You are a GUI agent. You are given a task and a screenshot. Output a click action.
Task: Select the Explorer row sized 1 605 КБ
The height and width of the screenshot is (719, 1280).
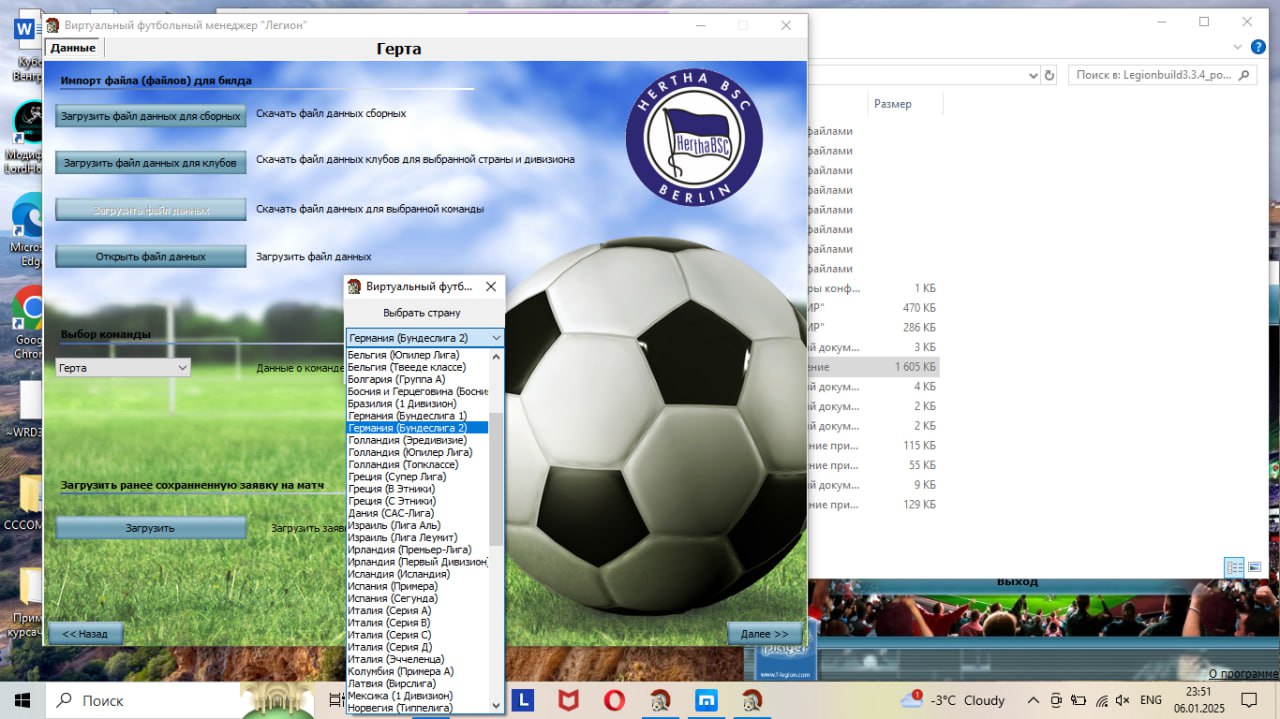(x=874, y=367)
